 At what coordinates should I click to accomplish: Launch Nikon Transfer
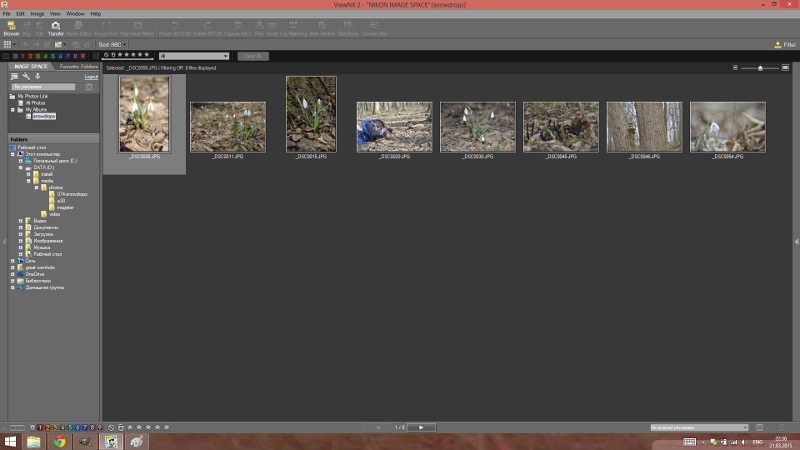56,29
